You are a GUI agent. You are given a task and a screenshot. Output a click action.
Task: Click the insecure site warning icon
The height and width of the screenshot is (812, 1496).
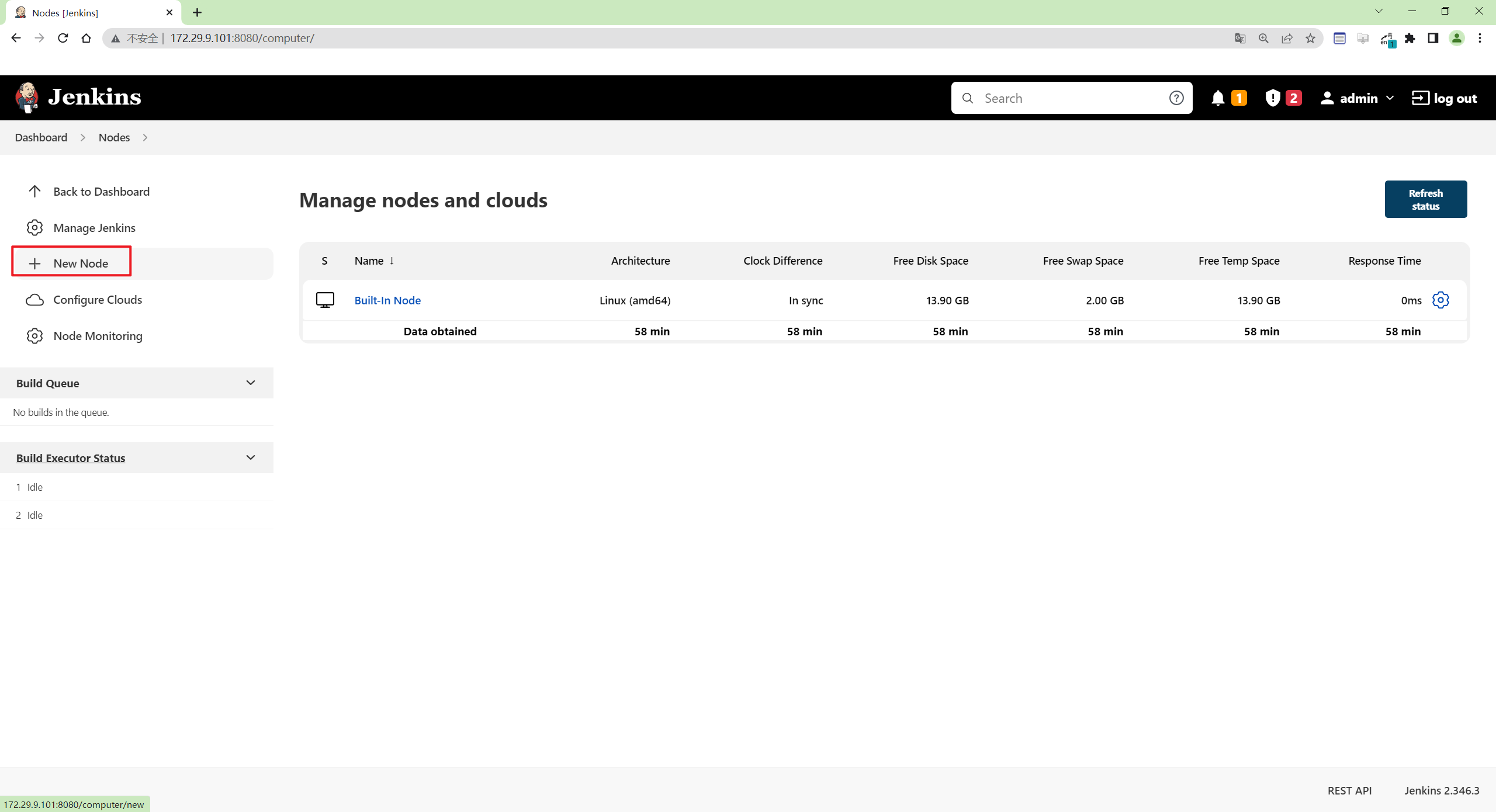[116, 39]
